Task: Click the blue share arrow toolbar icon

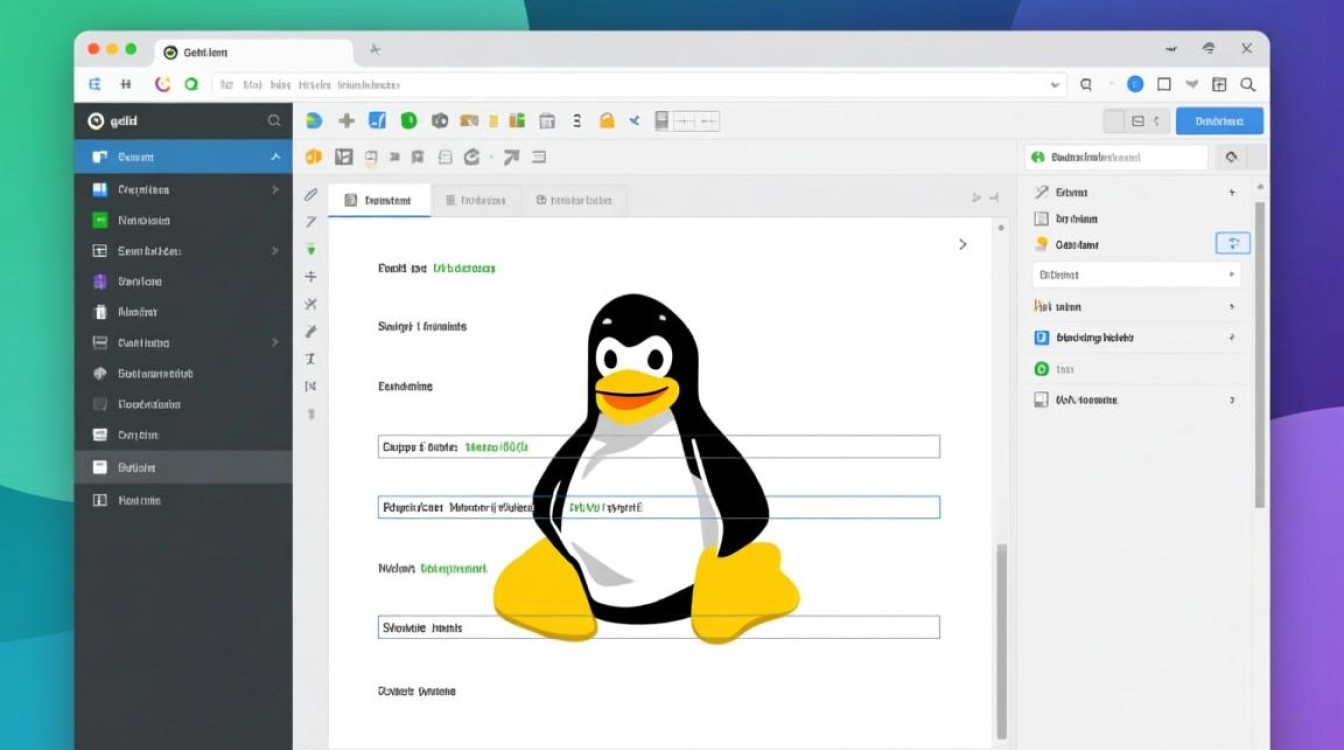Action: coord(635,120)
